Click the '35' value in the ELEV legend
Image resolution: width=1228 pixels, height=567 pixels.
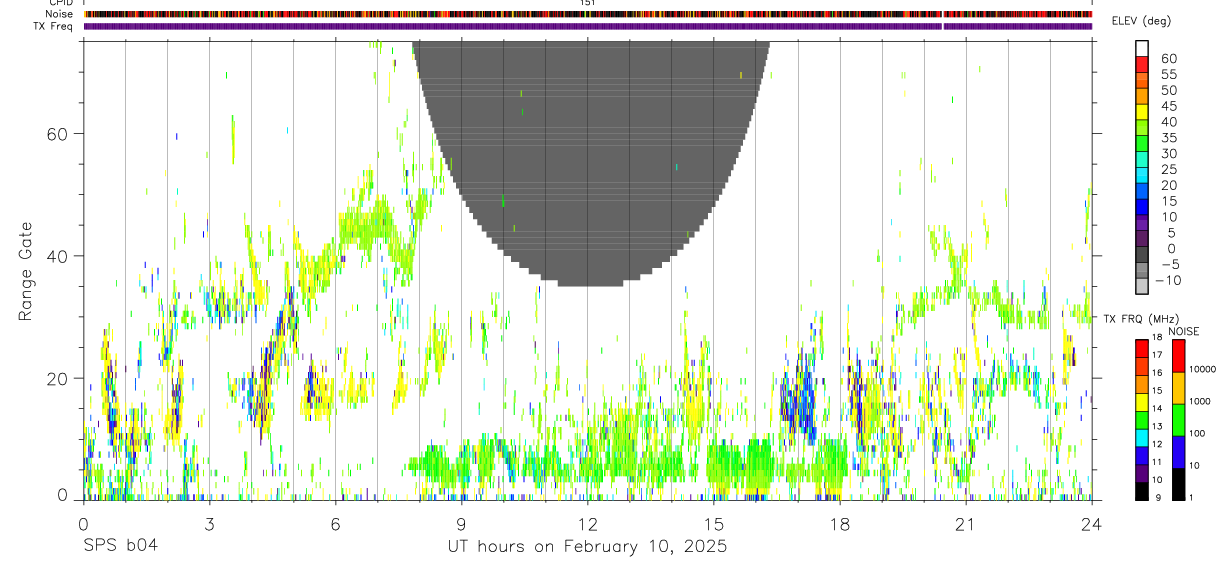(x=1167, y=137)
